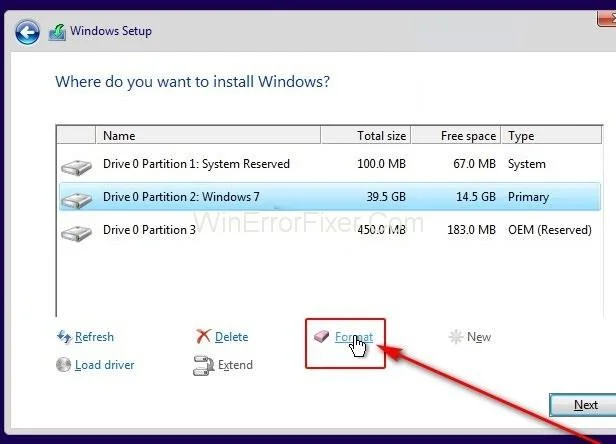
Task: Open the Load driver link
Action: (104, 365)
